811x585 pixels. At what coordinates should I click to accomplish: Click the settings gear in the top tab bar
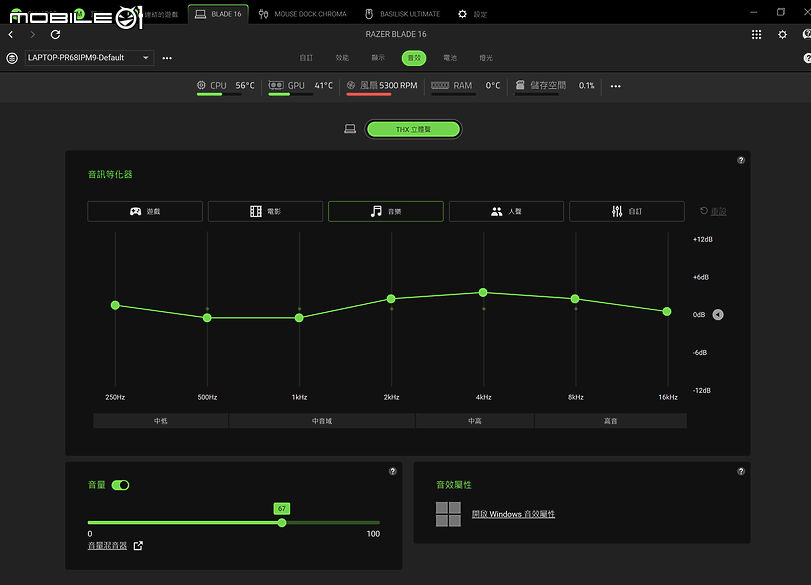(462, 14)
